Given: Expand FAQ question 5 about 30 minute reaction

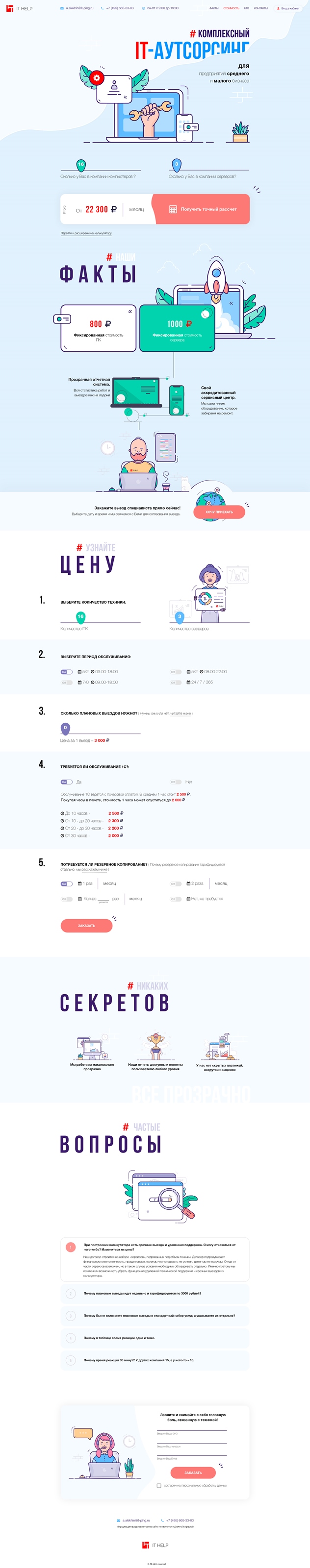Looking at the screenshot, I should pyautogui.click(x=155, y=1360).
